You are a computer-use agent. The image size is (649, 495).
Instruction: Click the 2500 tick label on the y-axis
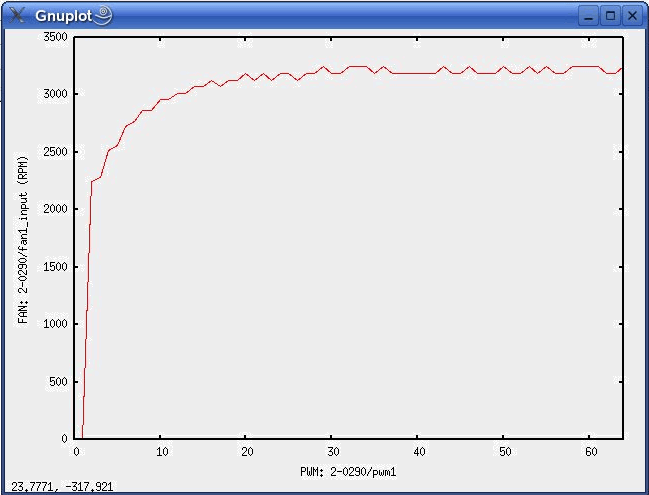(55, 152)
